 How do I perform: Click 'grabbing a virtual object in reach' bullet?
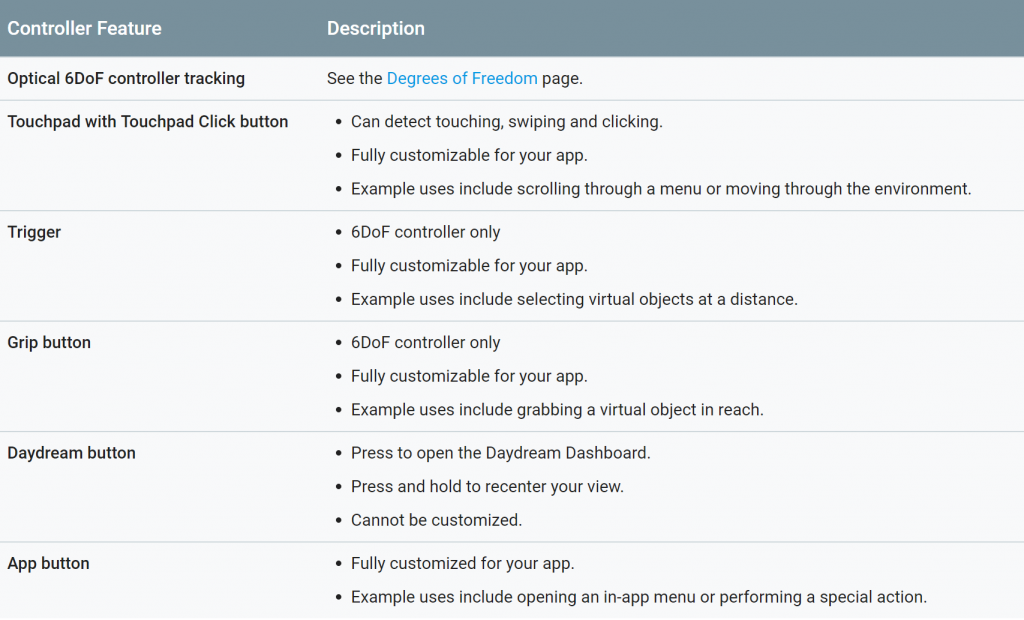coord(557,410)
